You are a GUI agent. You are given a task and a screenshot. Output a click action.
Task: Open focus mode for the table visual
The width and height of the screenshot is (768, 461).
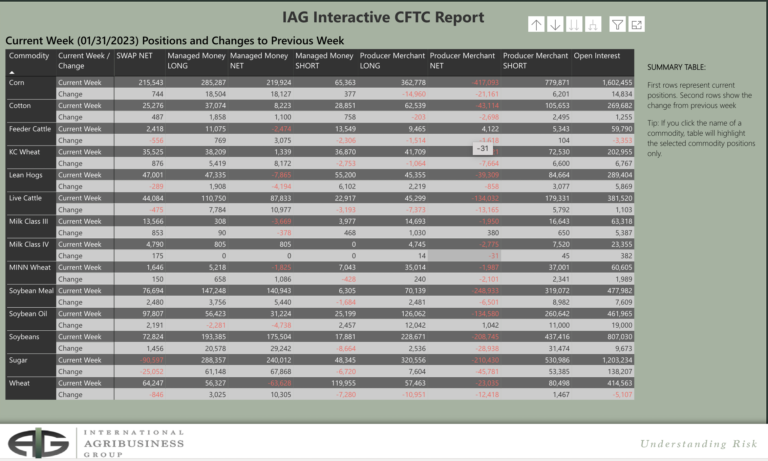coord(636,24)
